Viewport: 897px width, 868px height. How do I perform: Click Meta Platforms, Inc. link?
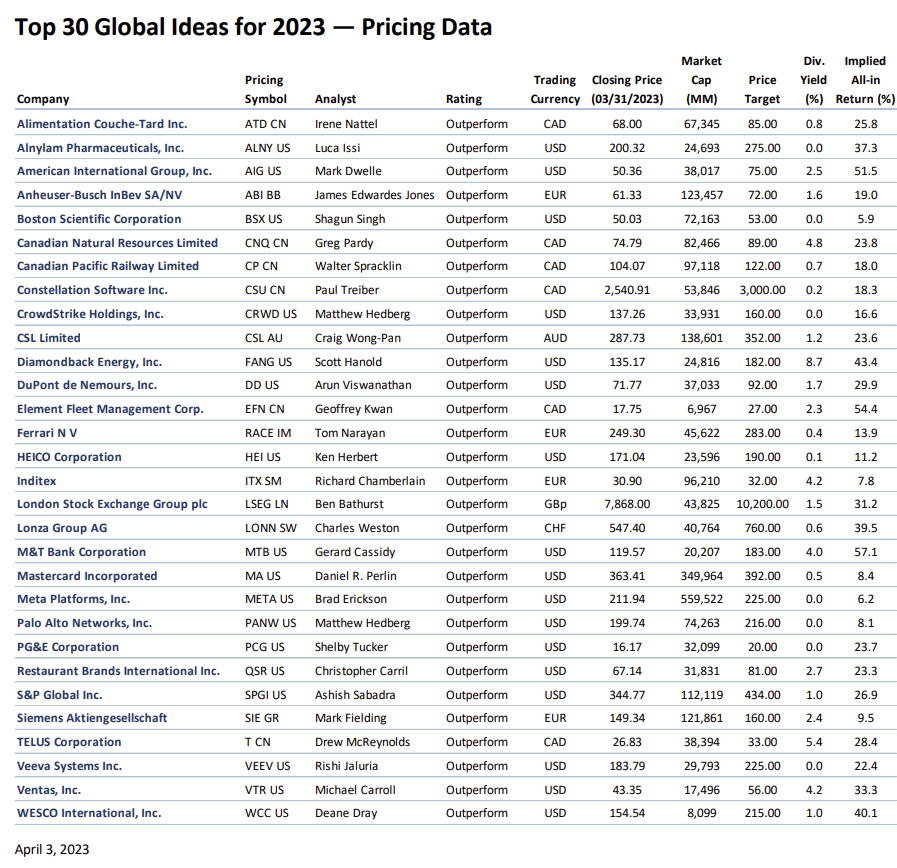[73, 599]
